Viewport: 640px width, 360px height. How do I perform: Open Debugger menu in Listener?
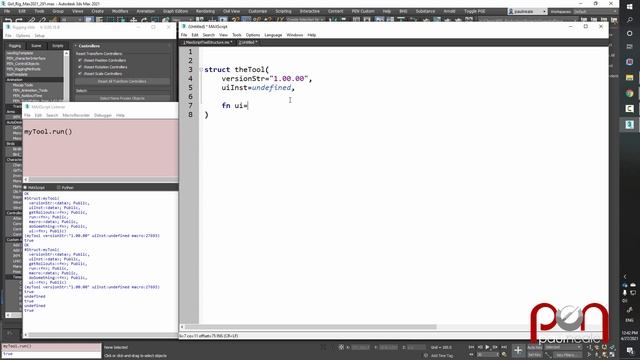coord(103,116)
